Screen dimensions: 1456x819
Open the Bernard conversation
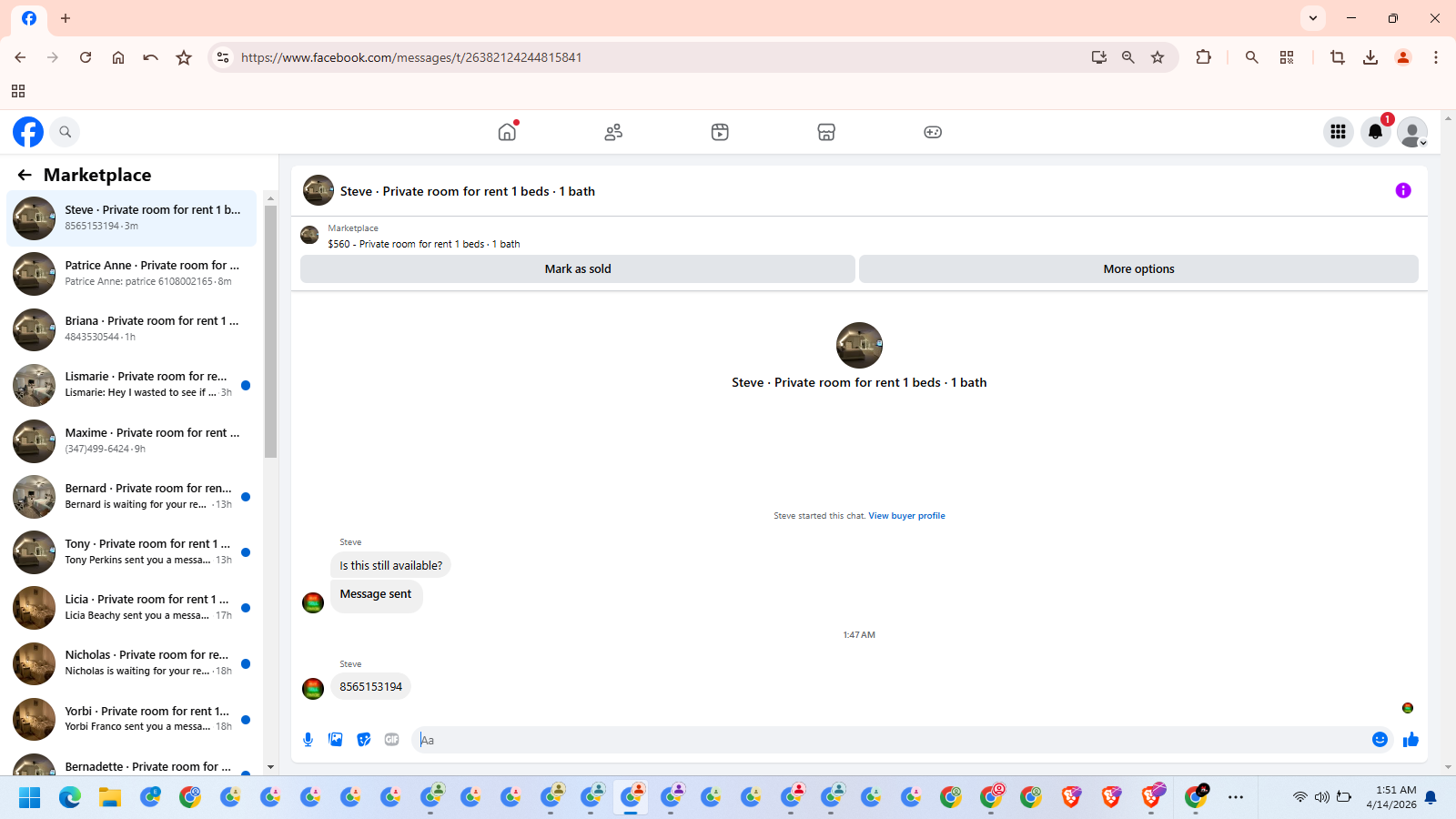coord(132,497)
